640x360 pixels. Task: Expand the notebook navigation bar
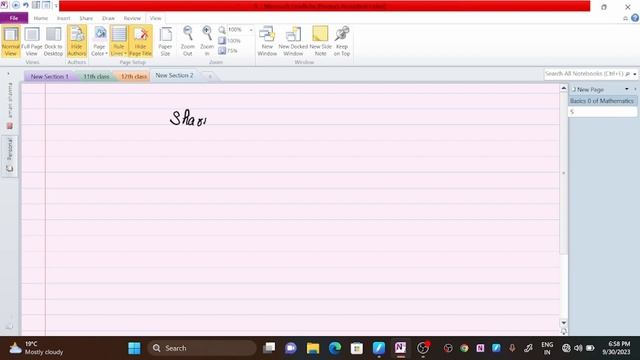(x=9, y=74)
